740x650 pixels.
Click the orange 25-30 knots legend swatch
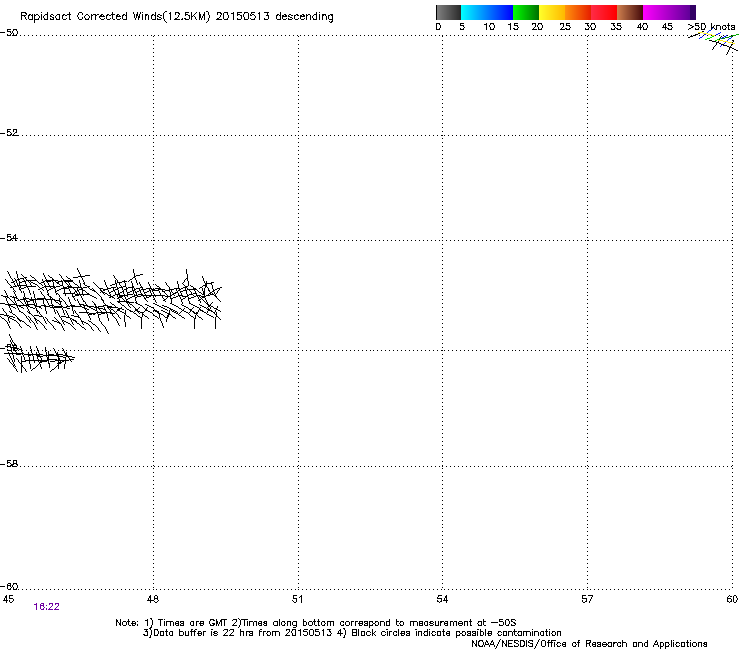tap(578, 12)
